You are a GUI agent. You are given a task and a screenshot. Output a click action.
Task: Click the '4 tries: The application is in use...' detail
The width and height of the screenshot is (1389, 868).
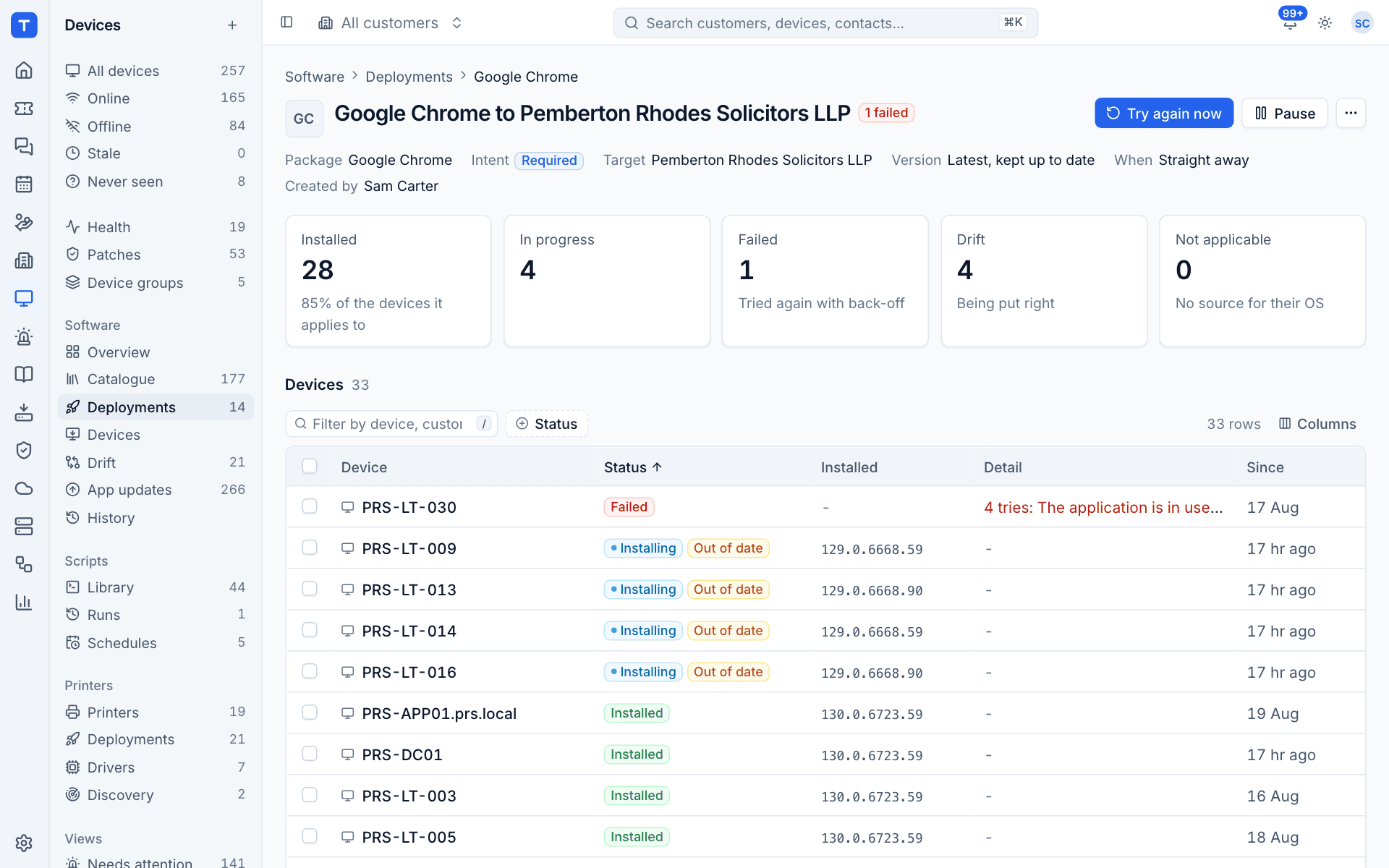click(1103, 508)
